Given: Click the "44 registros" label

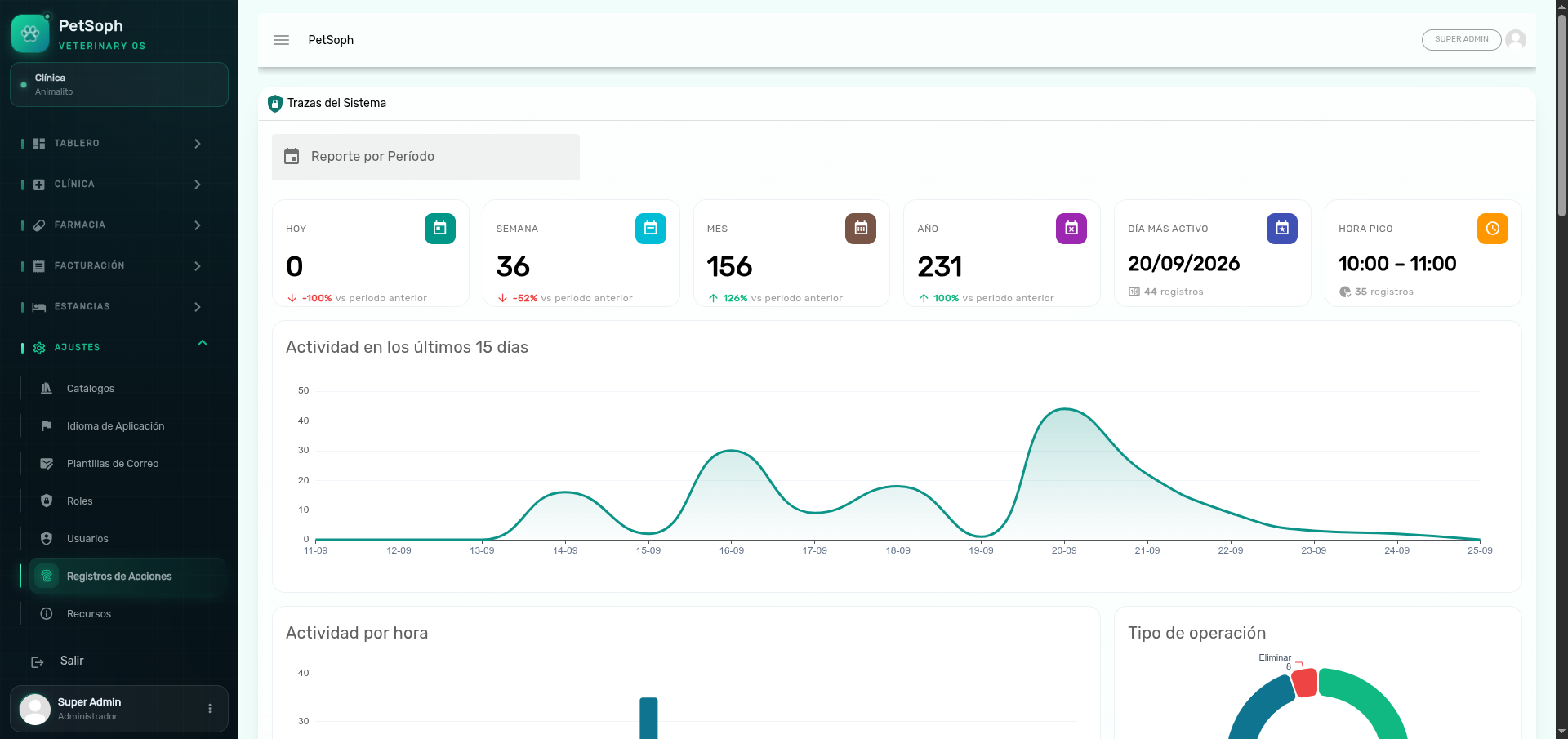Looking at the screenshot, I should (1174, 292).
